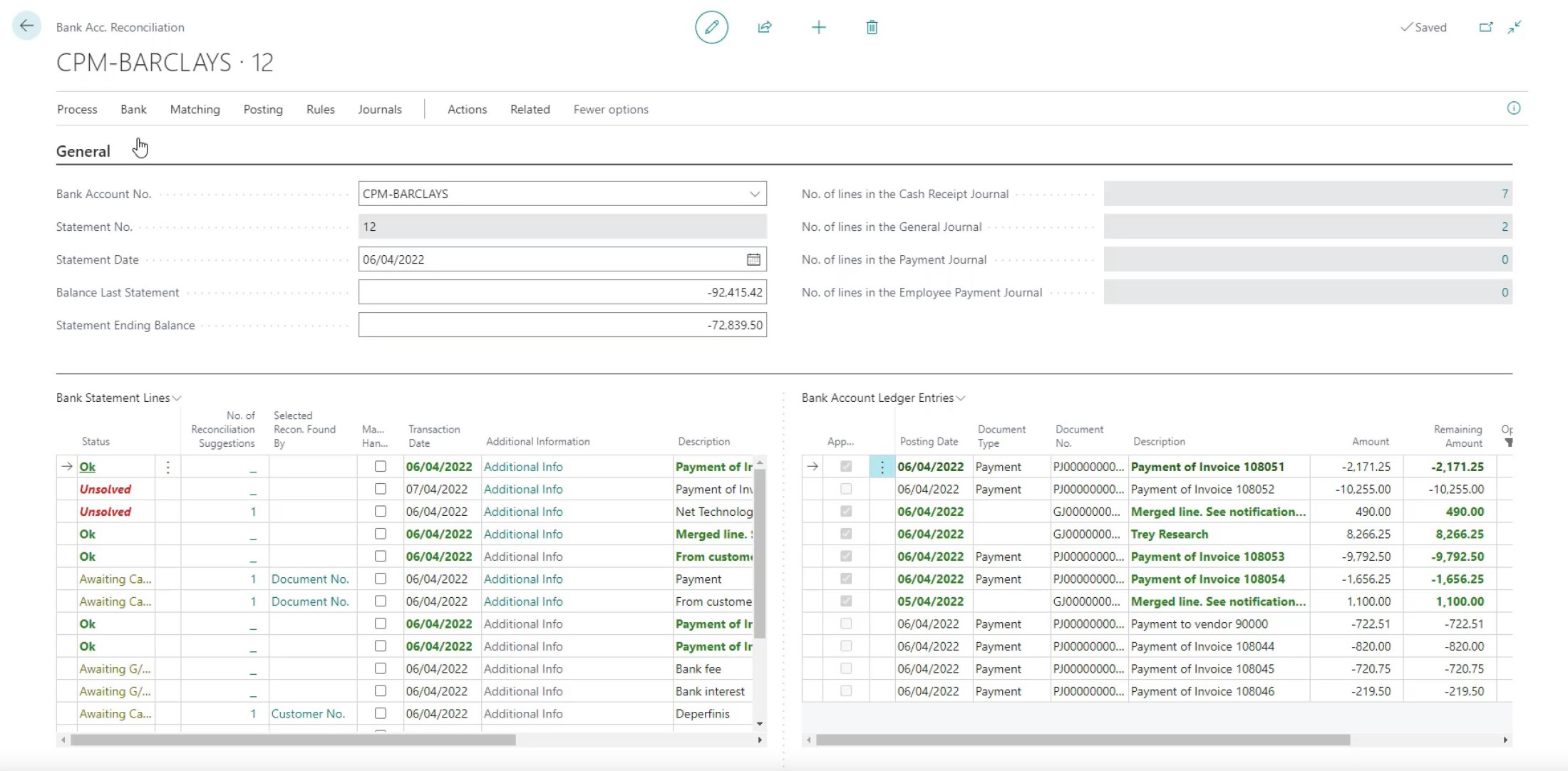
Task: Click the down arrow of the statement lines vertical scrollbar
Action: (760, 723)
